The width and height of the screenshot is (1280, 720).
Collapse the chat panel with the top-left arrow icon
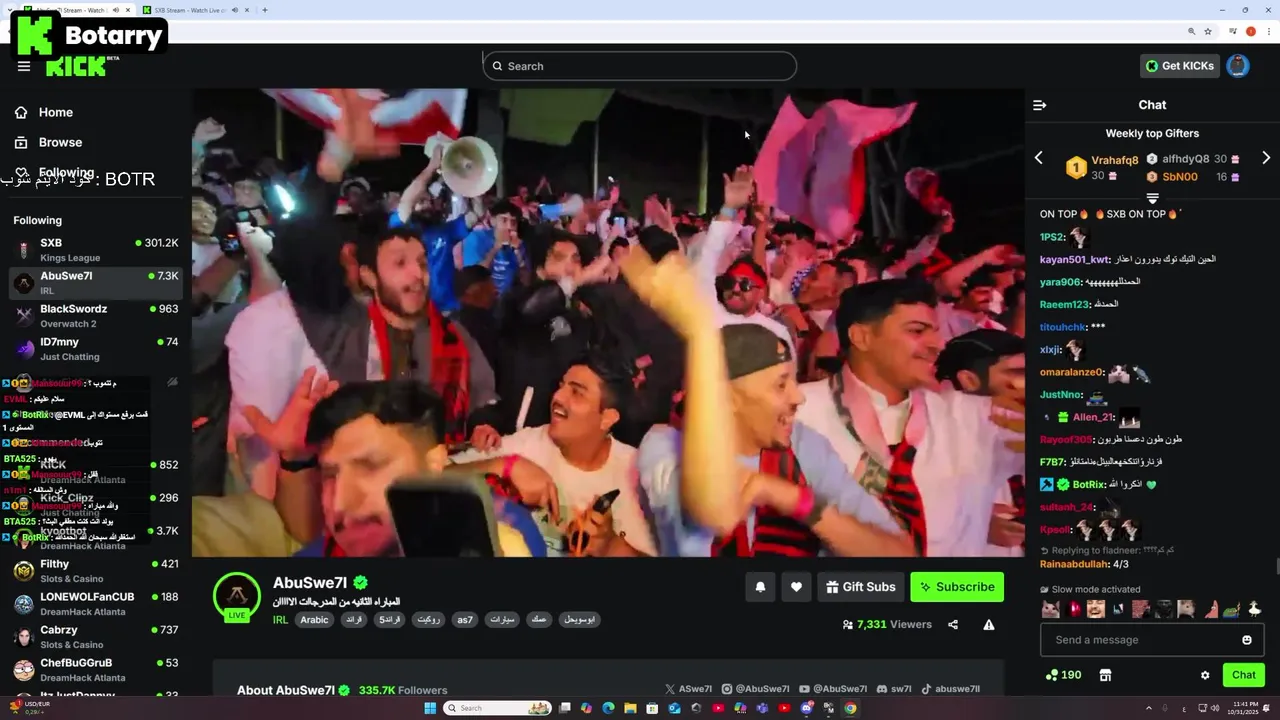coord(1039,105)
